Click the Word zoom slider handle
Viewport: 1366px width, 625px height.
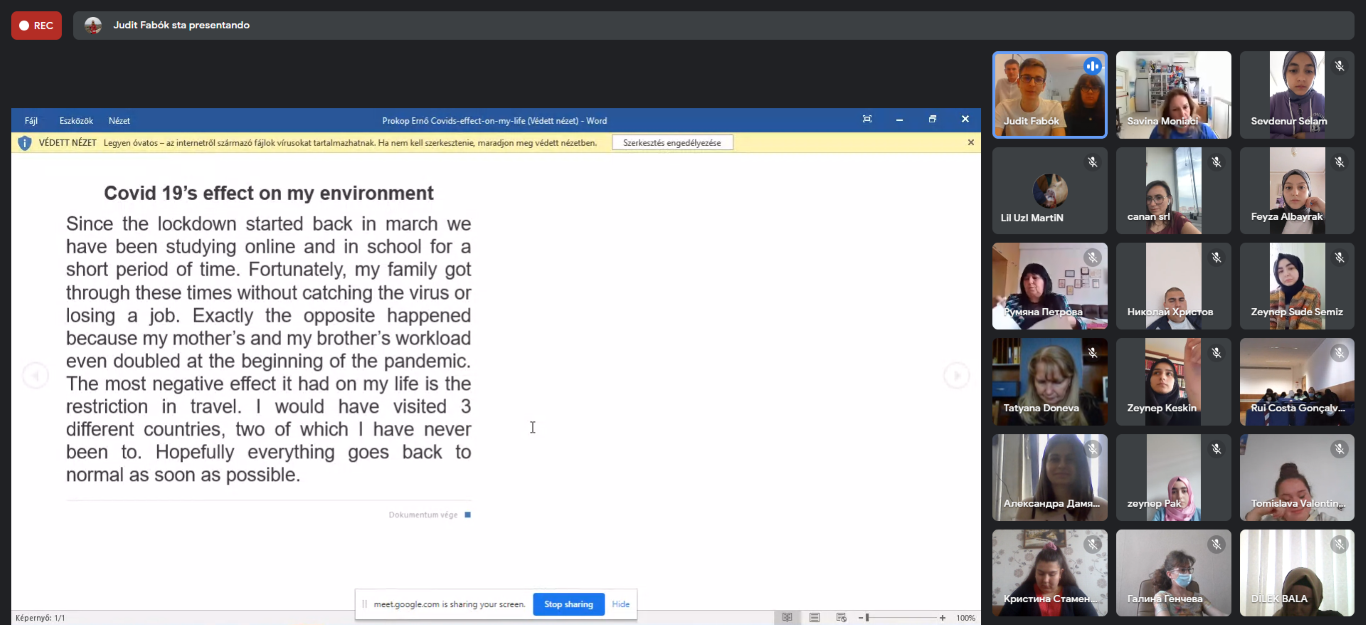(x=868, y=618)
